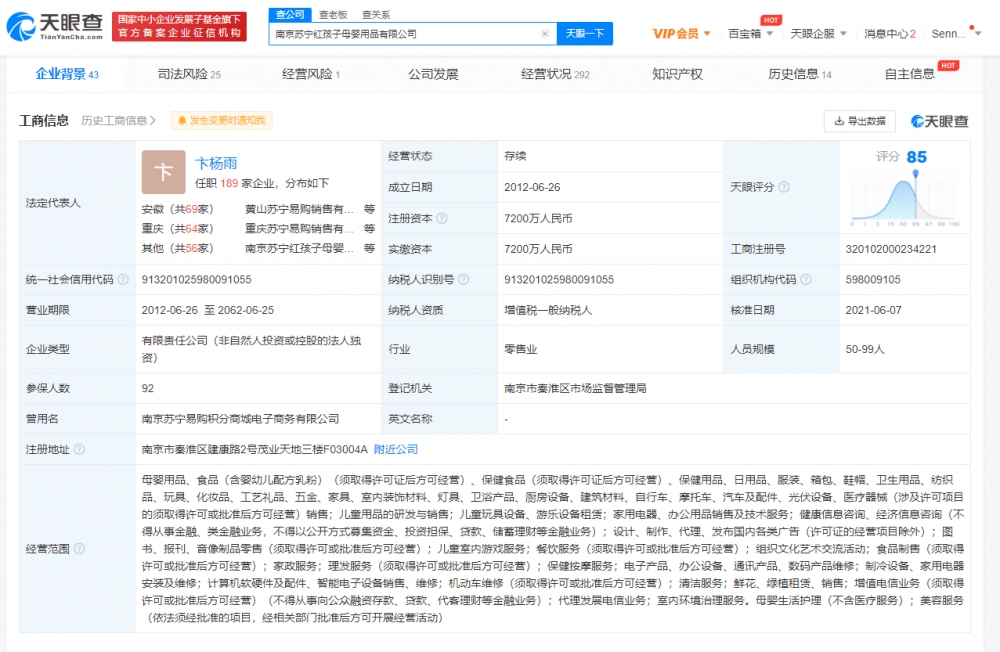Open the 消息中心 notifications link
The width and height of the screenshot is (1000, 652).
[890, 34]
